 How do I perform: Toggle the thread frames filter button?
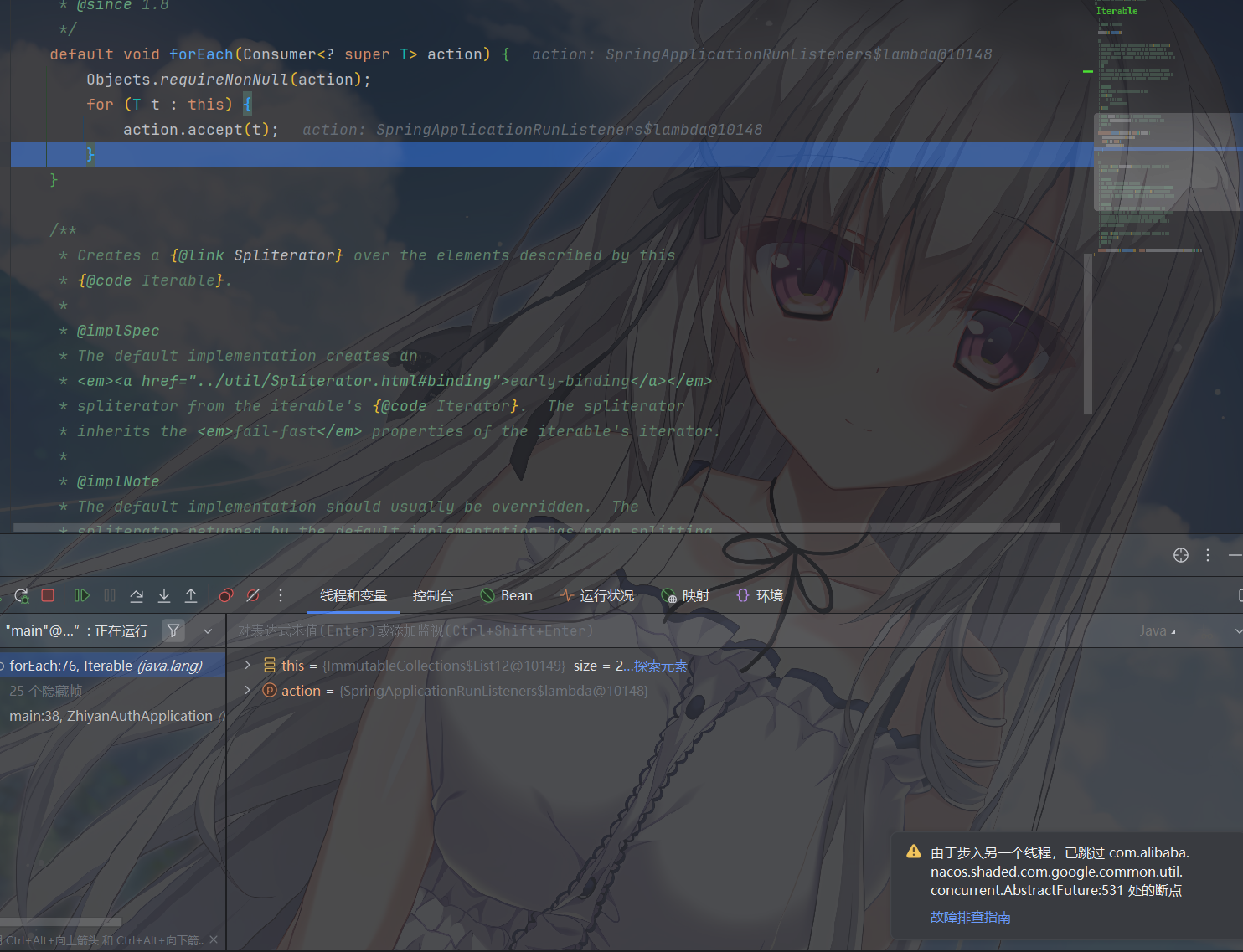173,630
